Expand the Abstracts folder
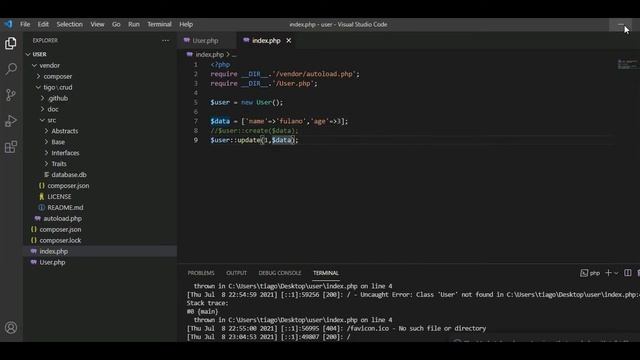The width and height of the screenshot is (640, 360). (46, 131)
